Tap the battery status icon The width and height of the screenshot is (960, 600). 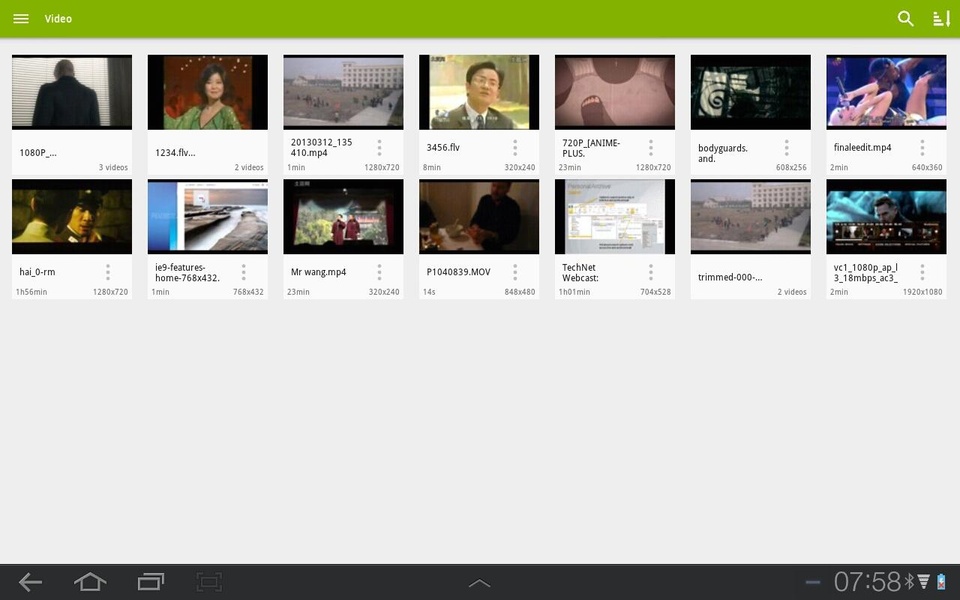point(942,581)
